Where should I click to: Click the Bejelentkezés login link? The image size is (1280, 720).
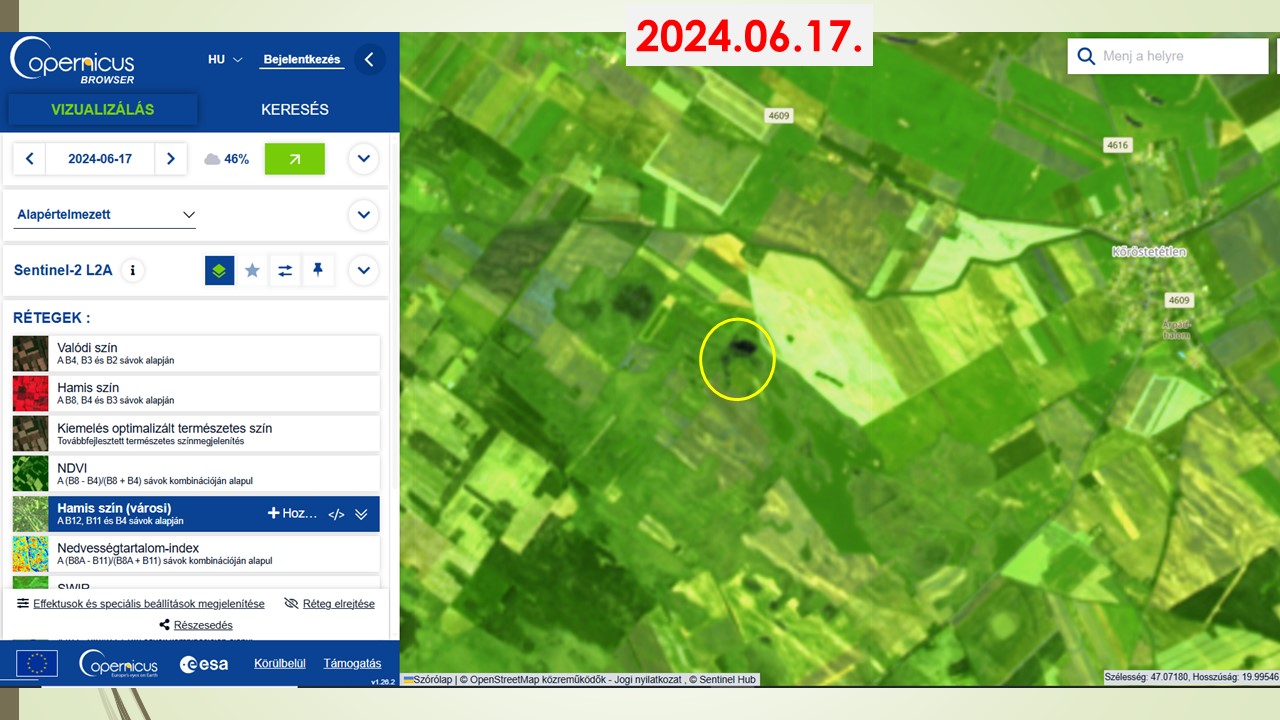coord(301,60)
